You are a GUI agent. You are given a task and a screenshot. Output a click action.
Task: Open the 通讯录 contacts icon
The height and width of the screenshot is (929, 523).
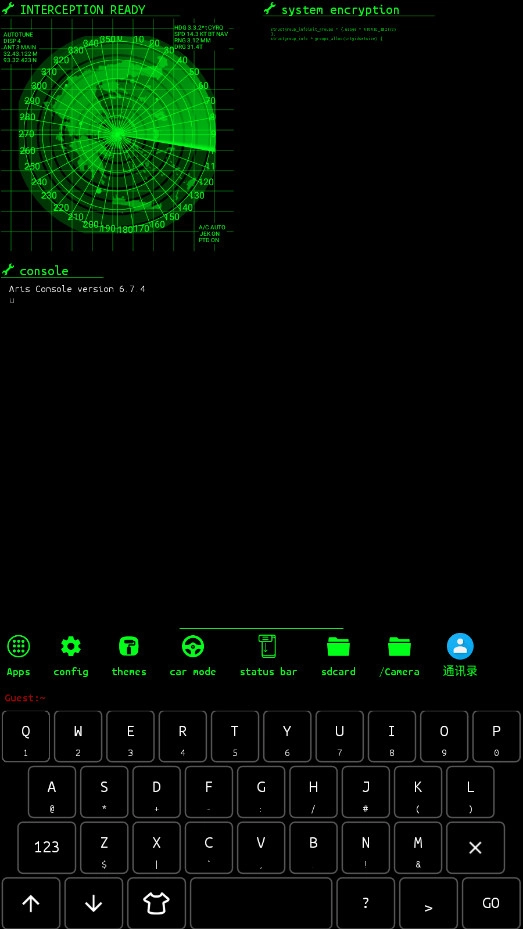(460, 646)
